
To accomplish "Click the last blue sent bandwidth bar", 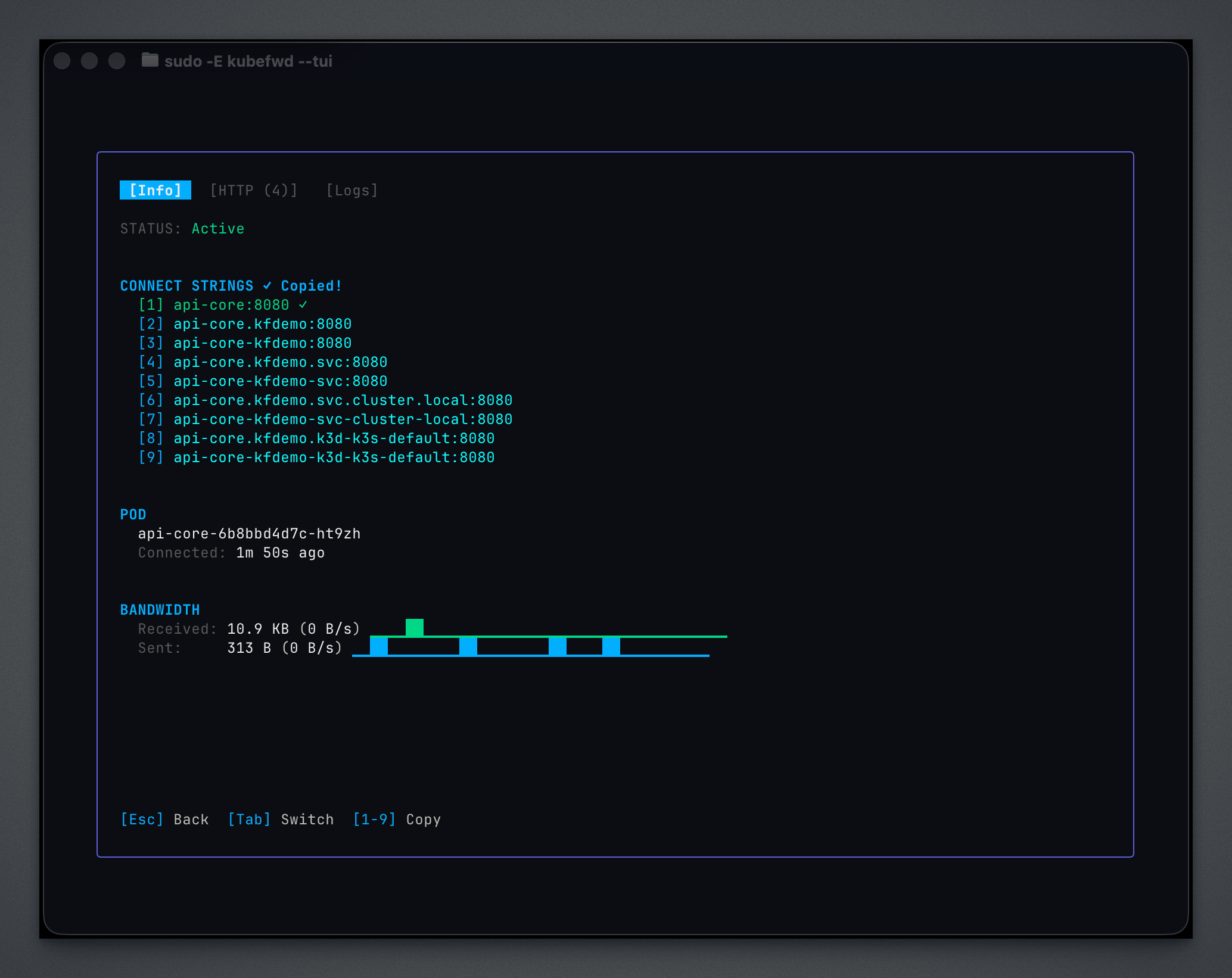I will pos(611,646).
